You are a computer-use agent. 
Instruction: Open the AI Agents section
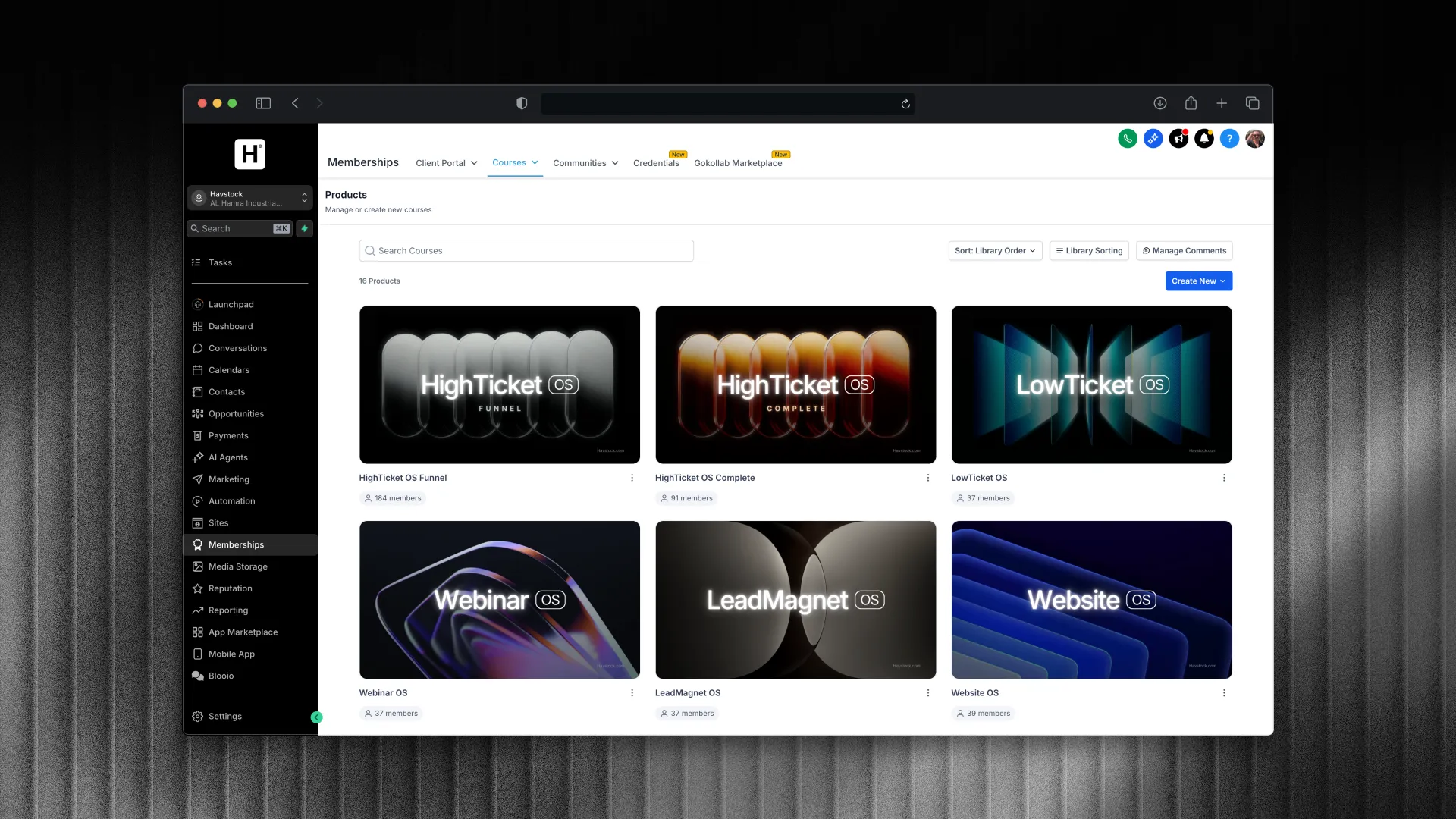[x=227, y=457]
